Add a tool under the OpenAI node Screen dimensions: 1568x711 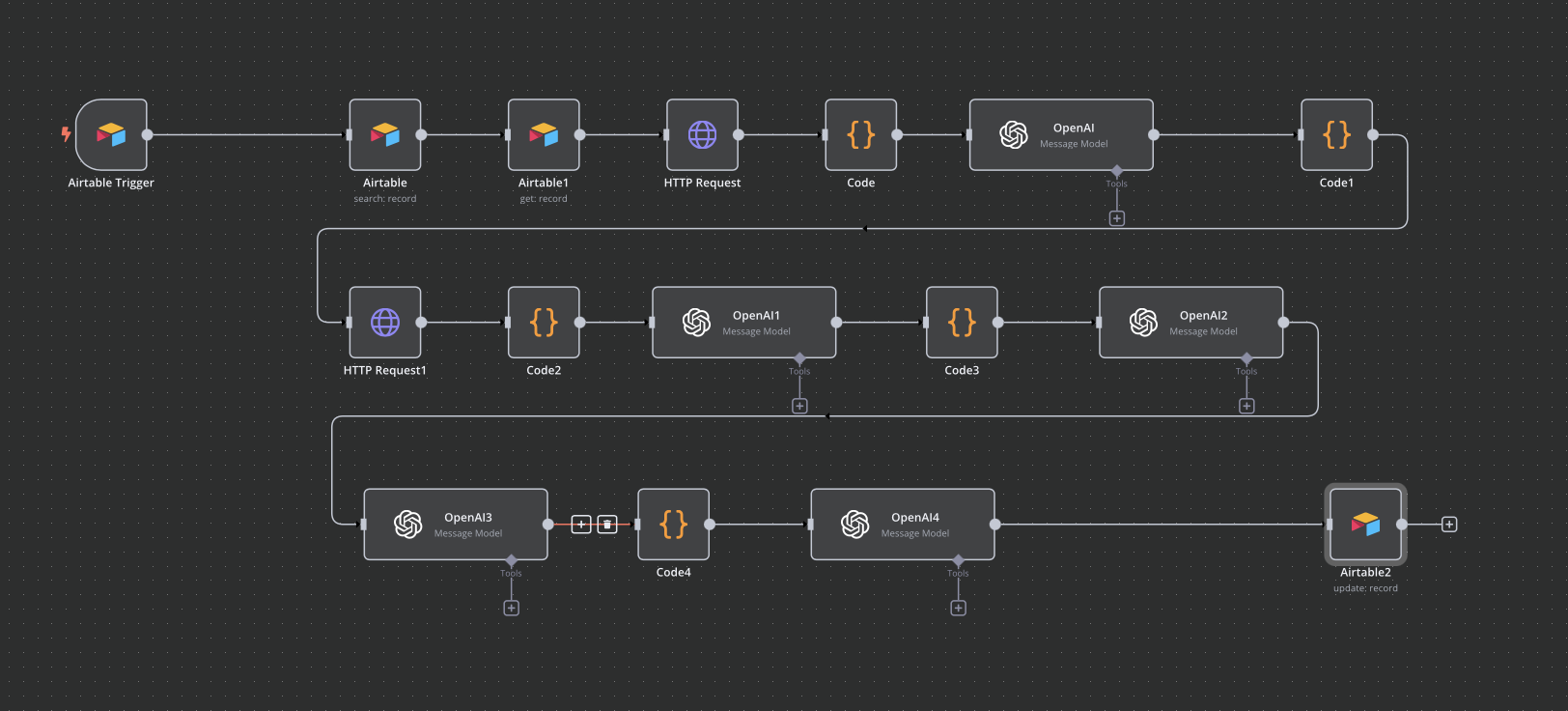click(1117, 218)
